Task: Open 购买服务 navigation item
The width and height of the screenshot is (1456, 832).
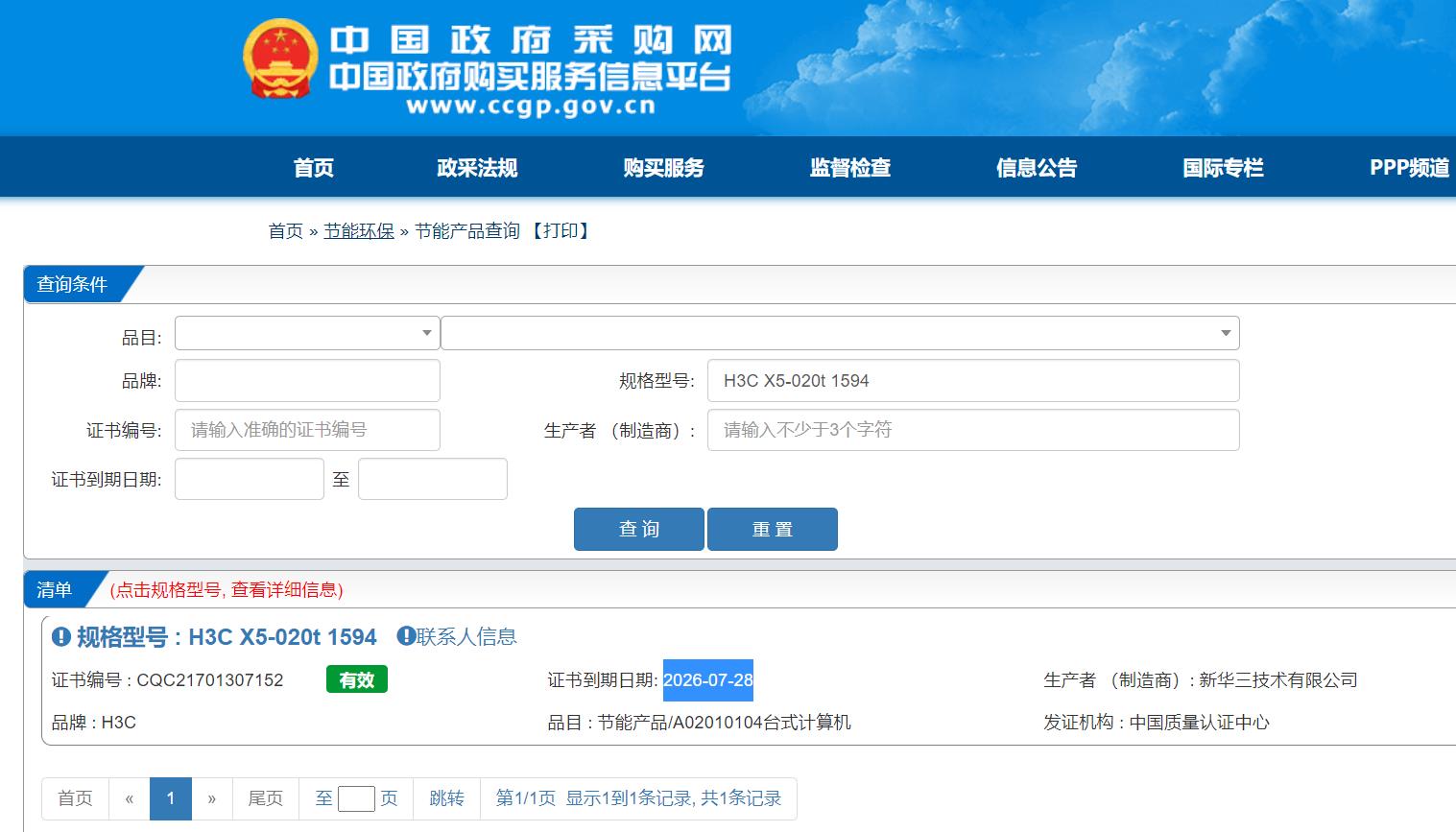Action: 663,168
